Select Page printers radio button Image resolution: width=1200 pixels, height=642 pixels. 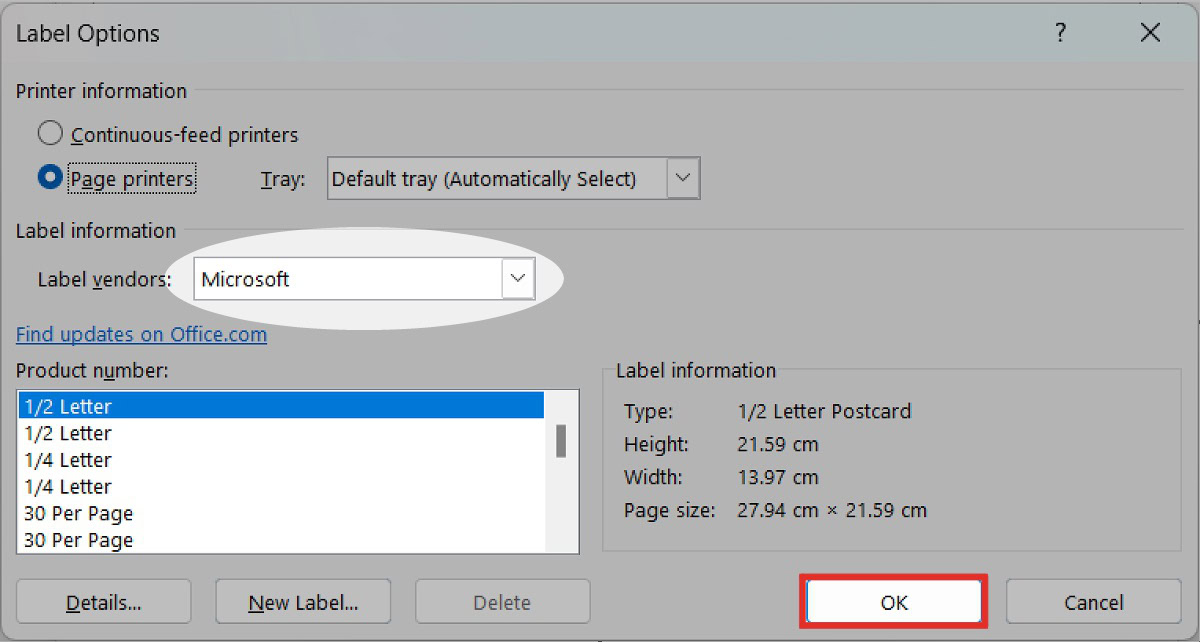click(x=50, y=178)
